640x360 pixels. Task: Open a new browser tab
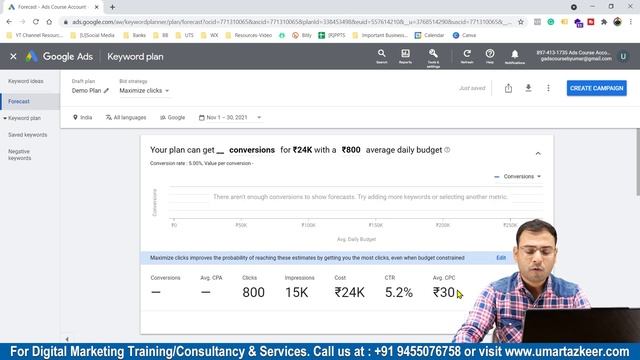click(112, 7)
